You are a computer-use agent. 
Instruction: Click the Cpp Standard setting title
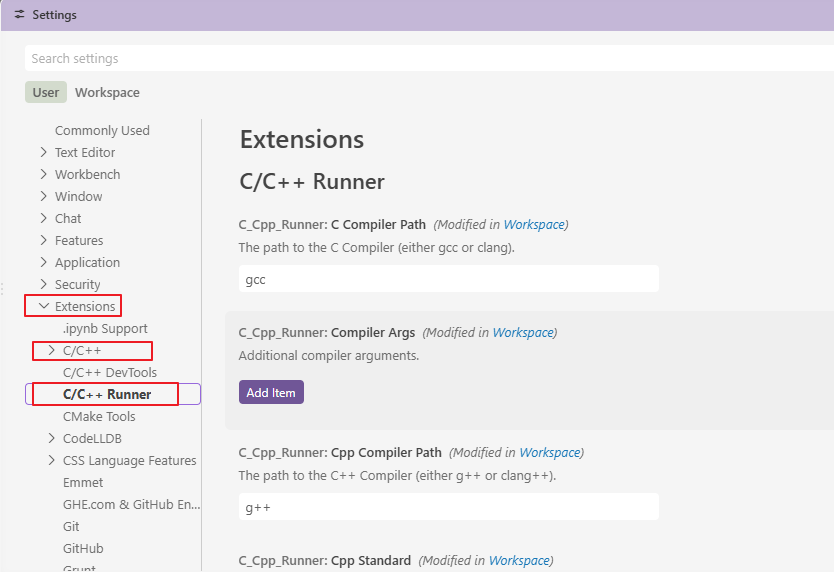coord(324,560)
